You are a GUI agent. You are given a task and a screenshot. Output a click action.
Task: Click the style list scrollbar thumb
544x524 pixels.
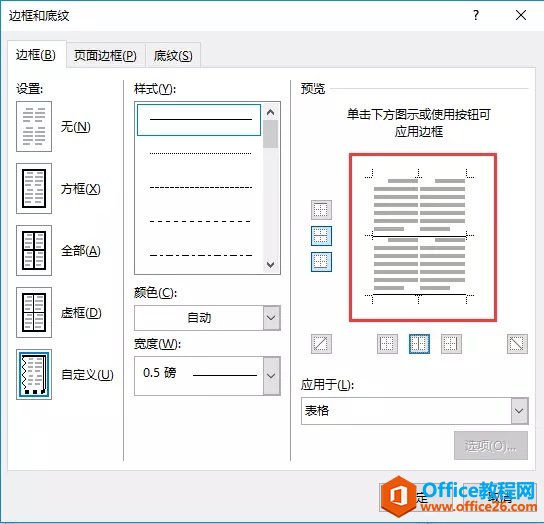click(271, 134)
